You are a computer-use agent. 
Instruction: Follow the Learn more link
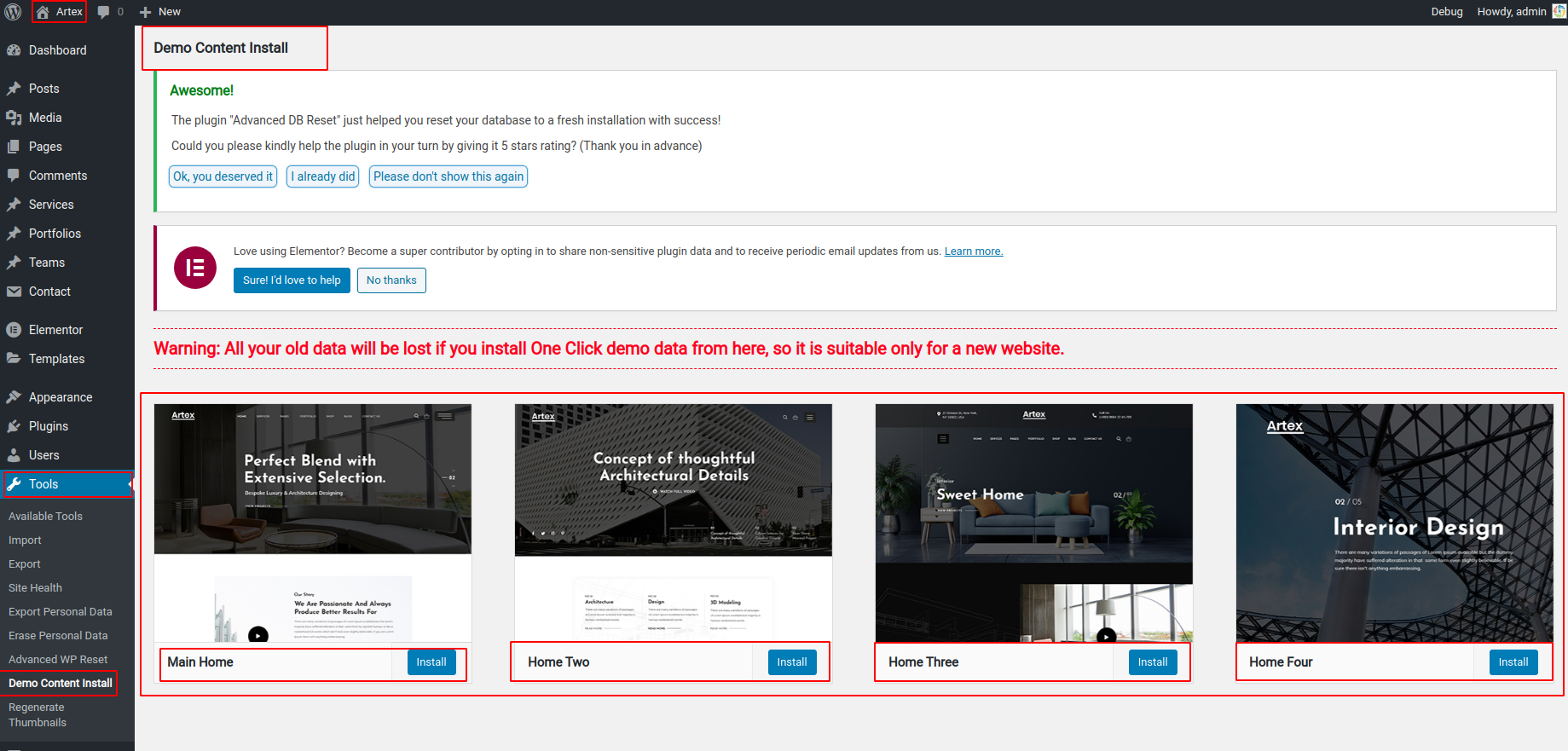pos(974,251)
